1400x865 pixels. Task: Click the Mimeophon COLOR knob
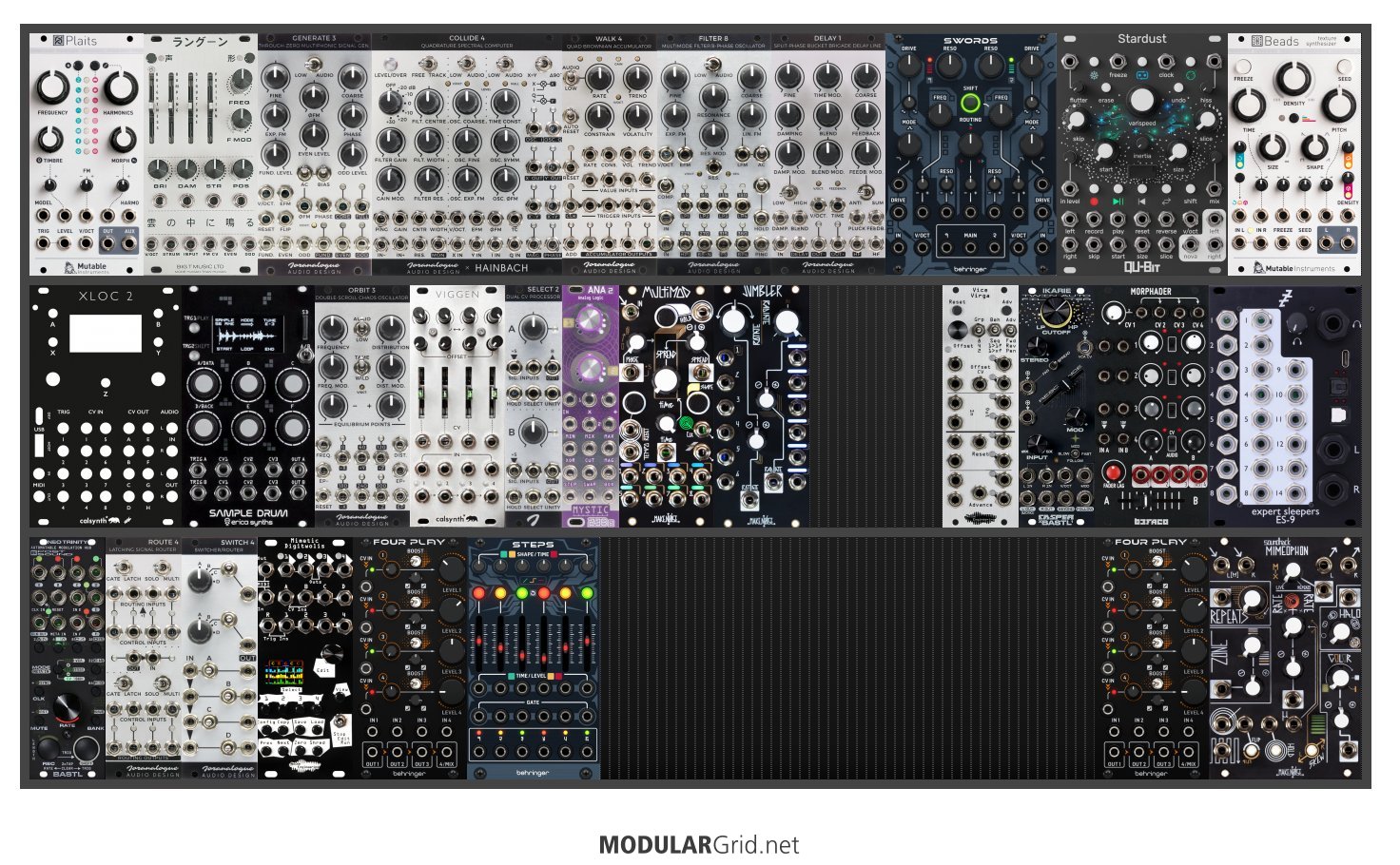point(1339,678)
